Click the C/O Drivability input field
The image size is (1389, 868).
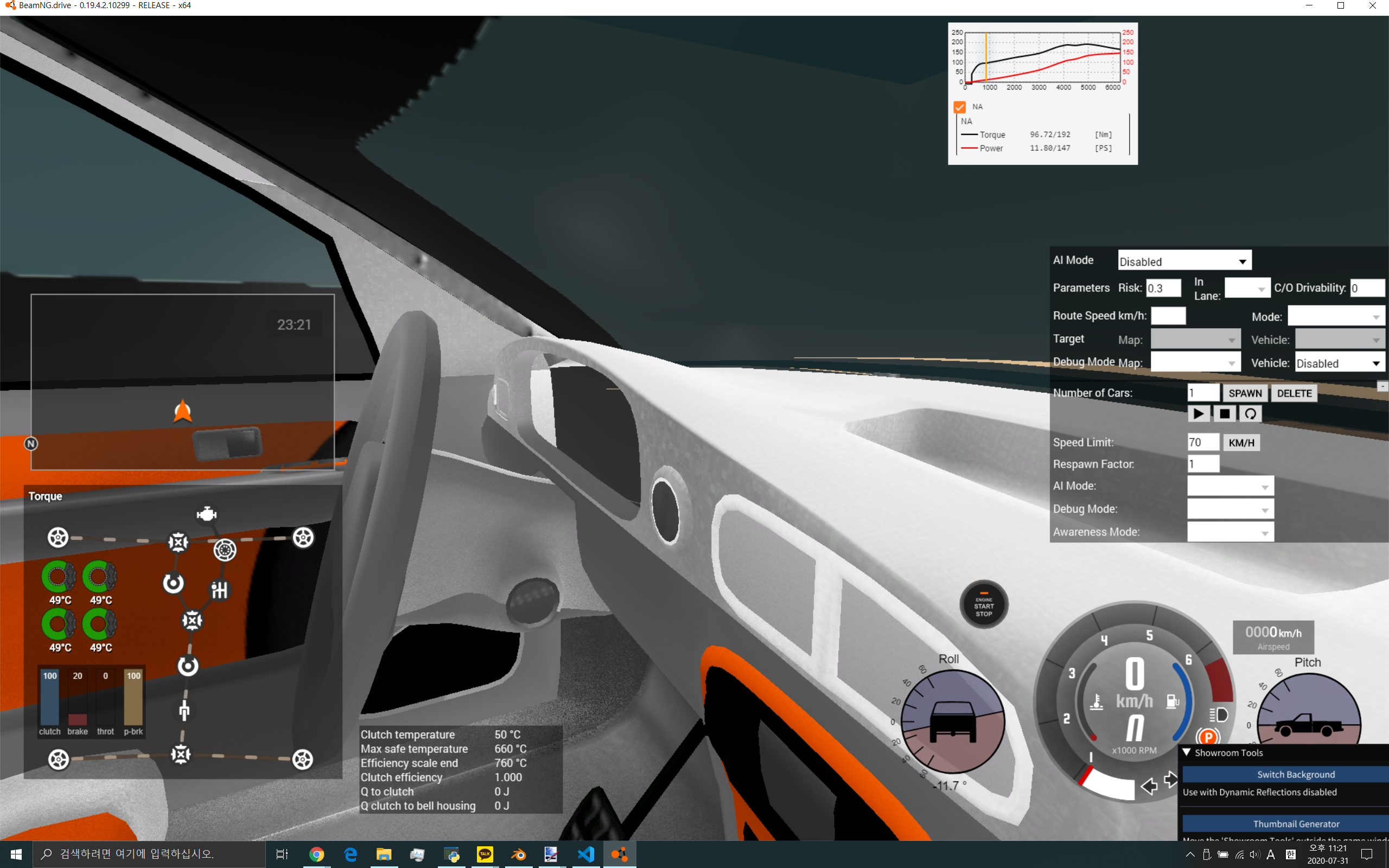click(1368, 288)
